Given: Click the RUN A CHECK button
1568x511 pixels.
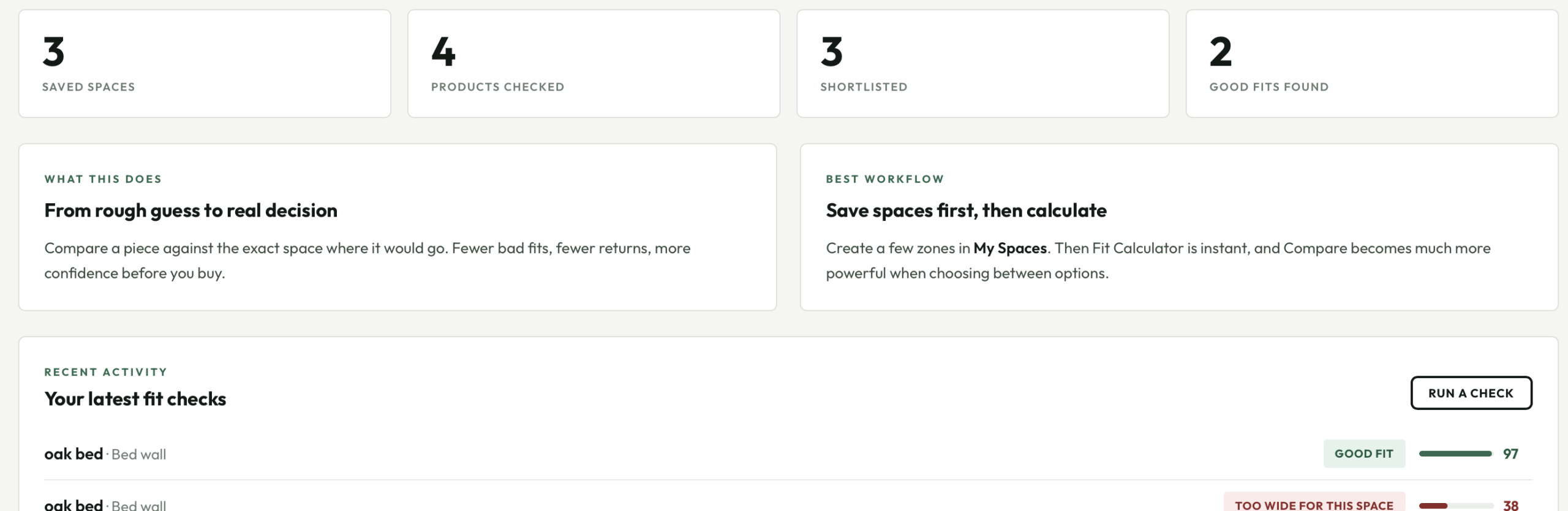Looking at the screenshot, I should click(1471, 392).
